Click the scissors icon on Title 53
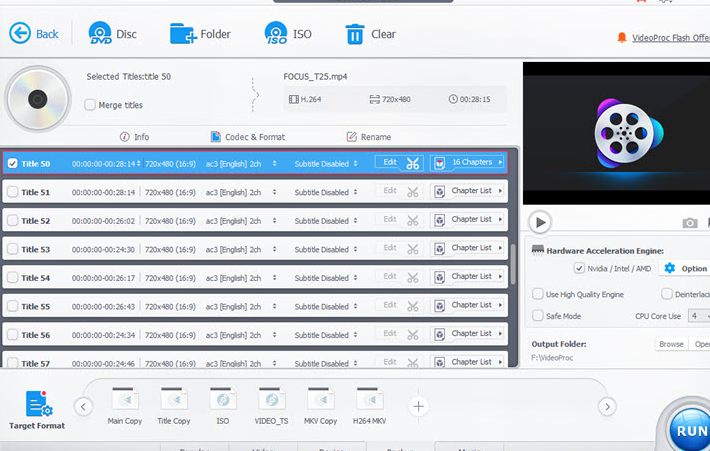 [x=413, y=249]
